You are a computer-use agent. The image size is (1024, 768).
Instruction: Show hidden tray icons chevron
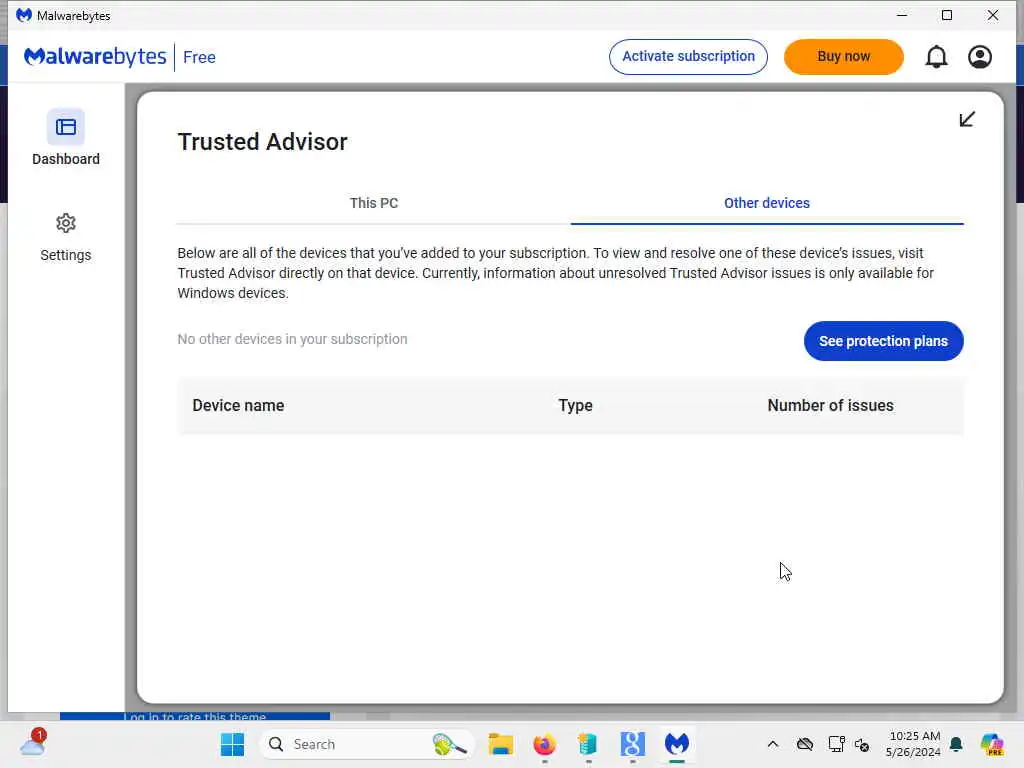point(773,744)
